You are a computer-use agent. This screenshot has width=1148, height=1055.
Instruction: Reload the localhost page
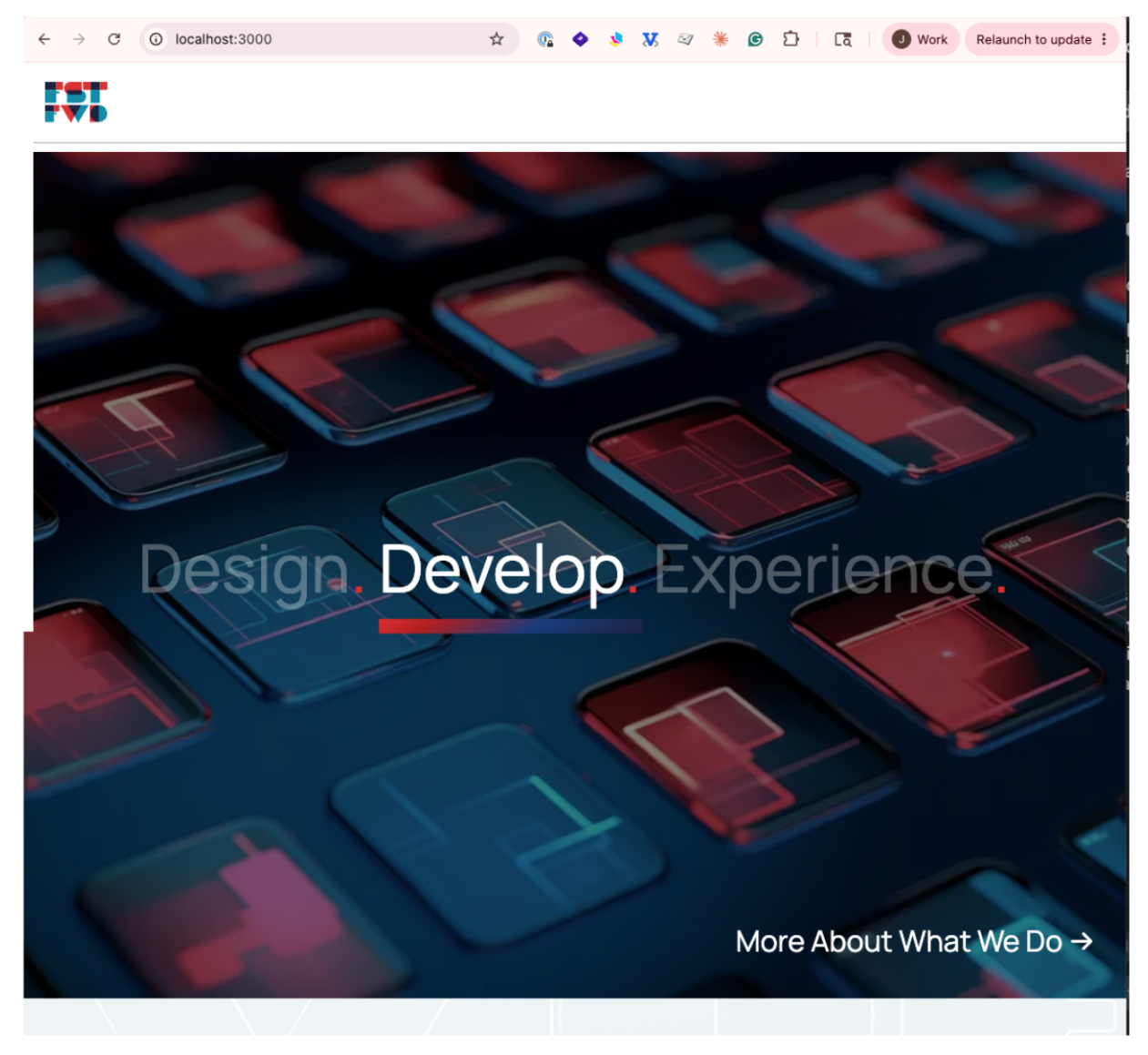[114, 39]
